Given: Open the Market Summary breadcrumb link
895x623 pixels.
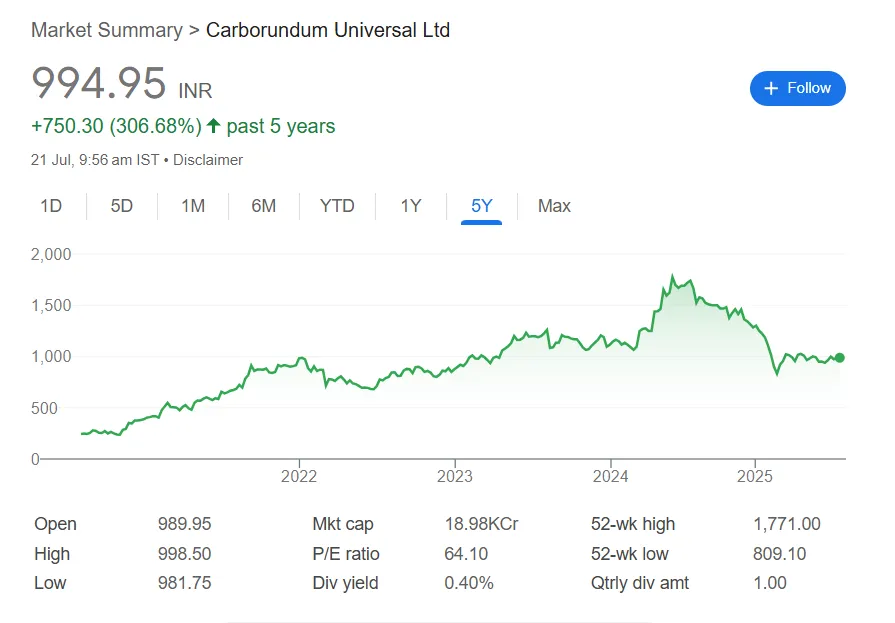Looking at the screenshot, I should [107, 30].
